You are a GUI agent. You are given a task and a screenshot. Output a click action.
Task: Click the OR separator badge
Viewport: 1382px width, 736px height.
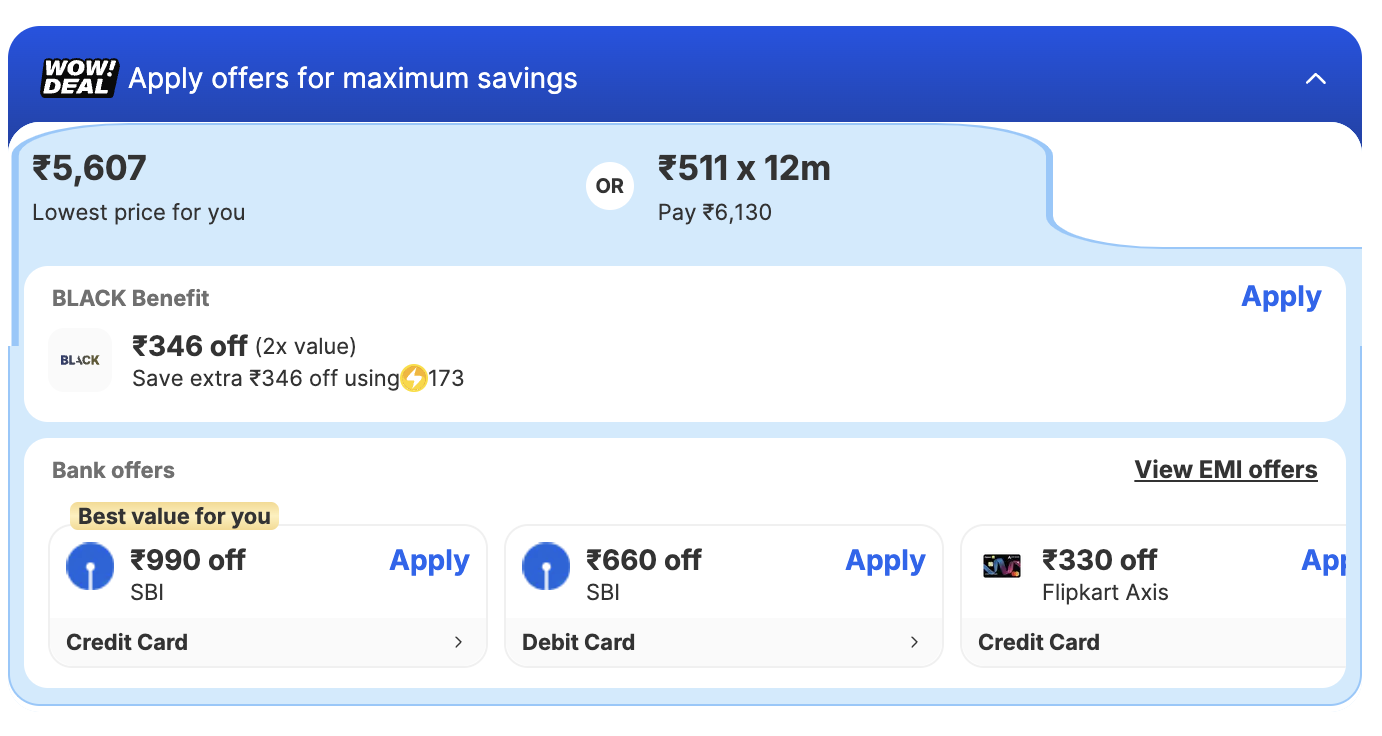pos(610,186)
